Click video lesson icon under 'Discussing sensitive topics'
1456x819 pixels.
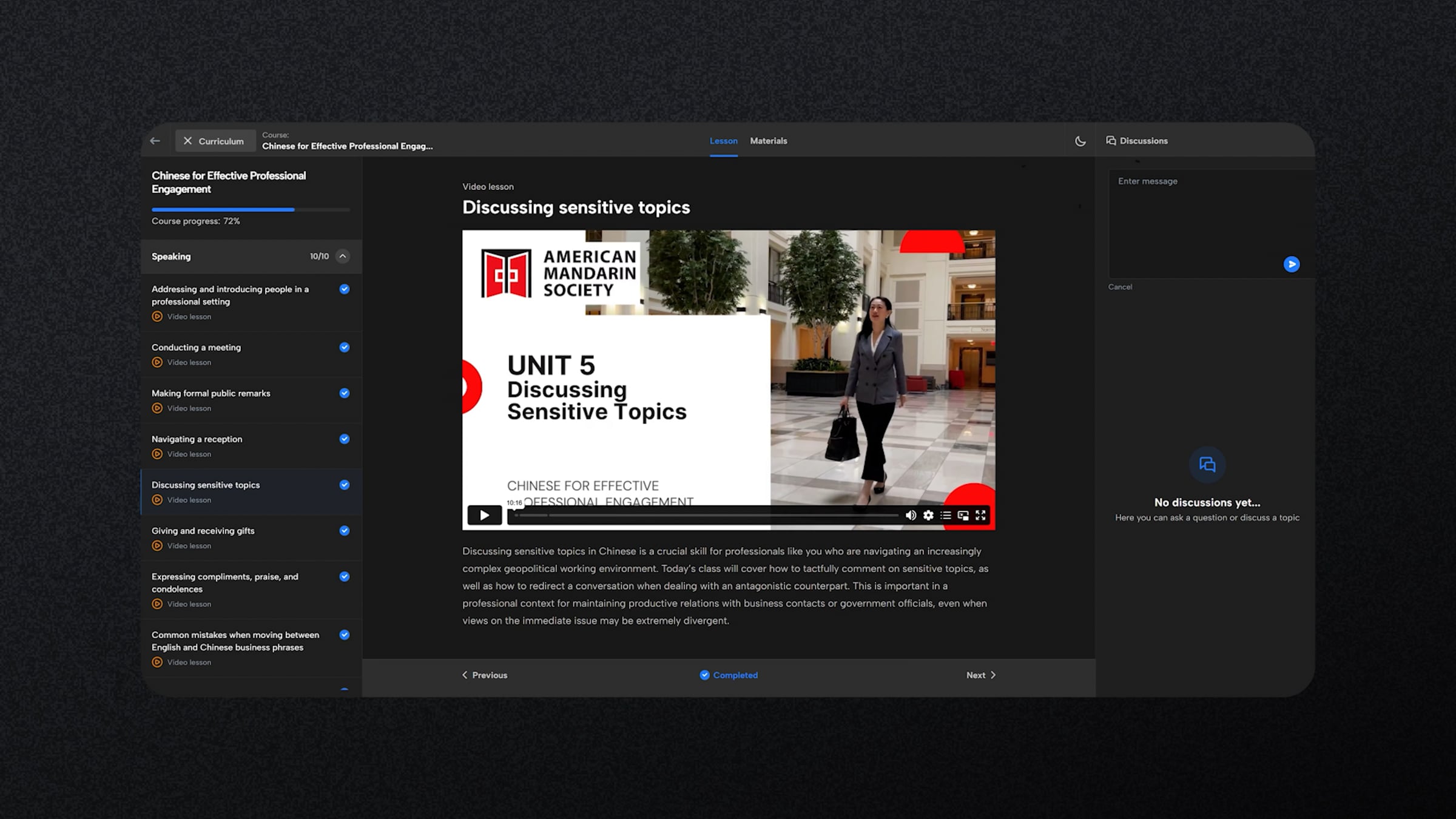pos(157,500)
